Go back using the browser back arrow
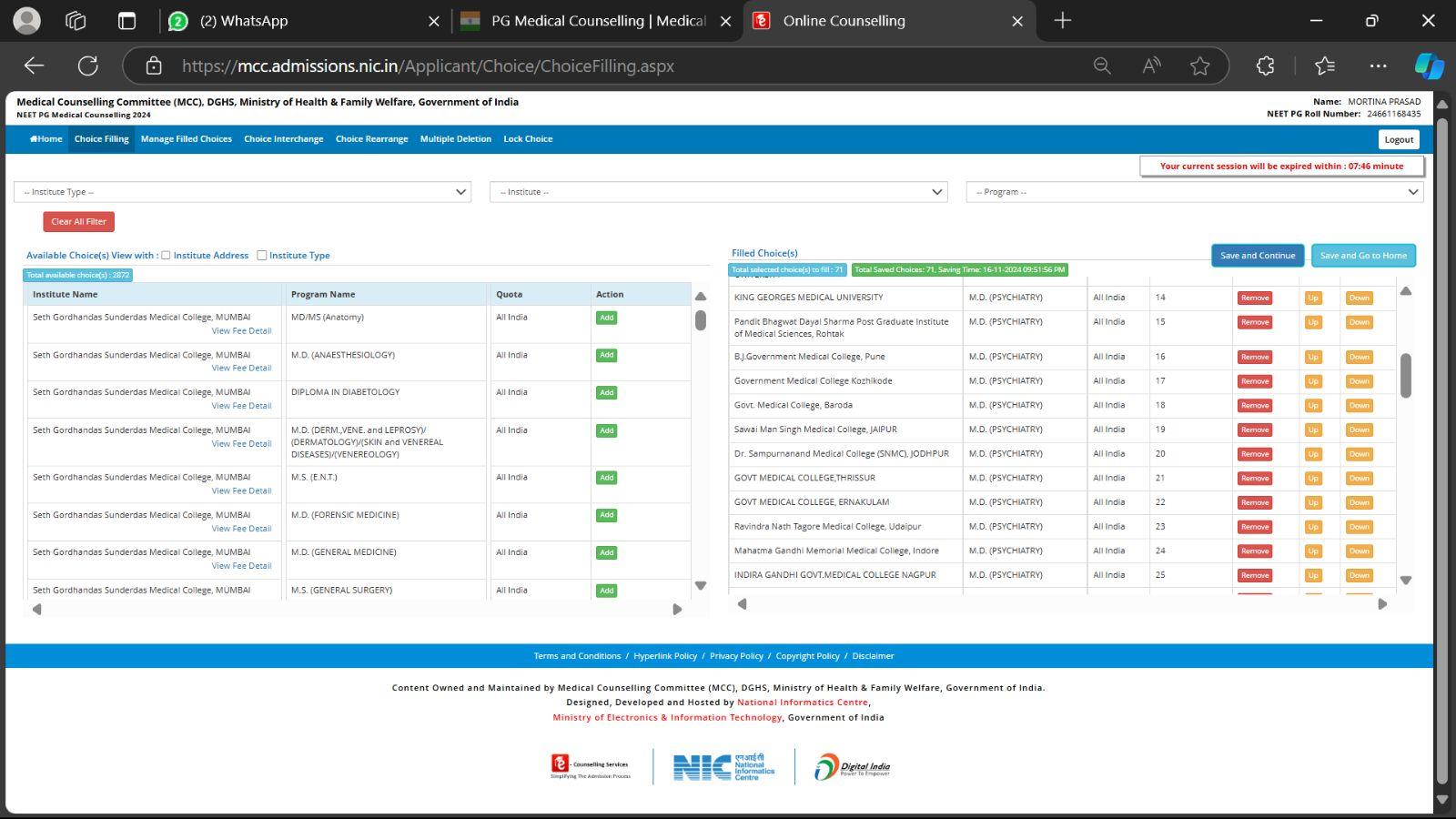Screen dimensions: 1456x819 click(x=34, y=66)
